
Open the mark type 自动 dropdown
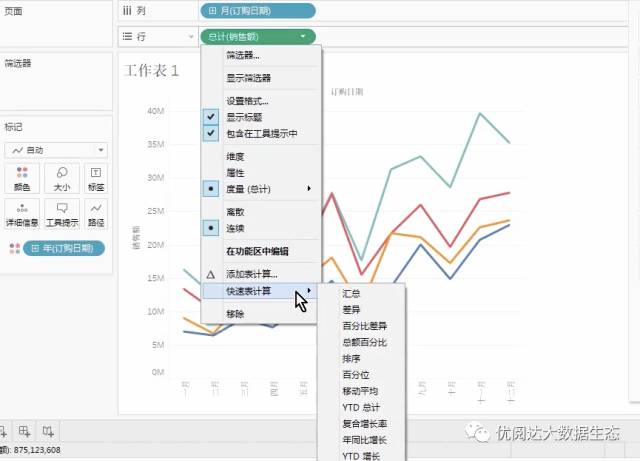[56, 150]
